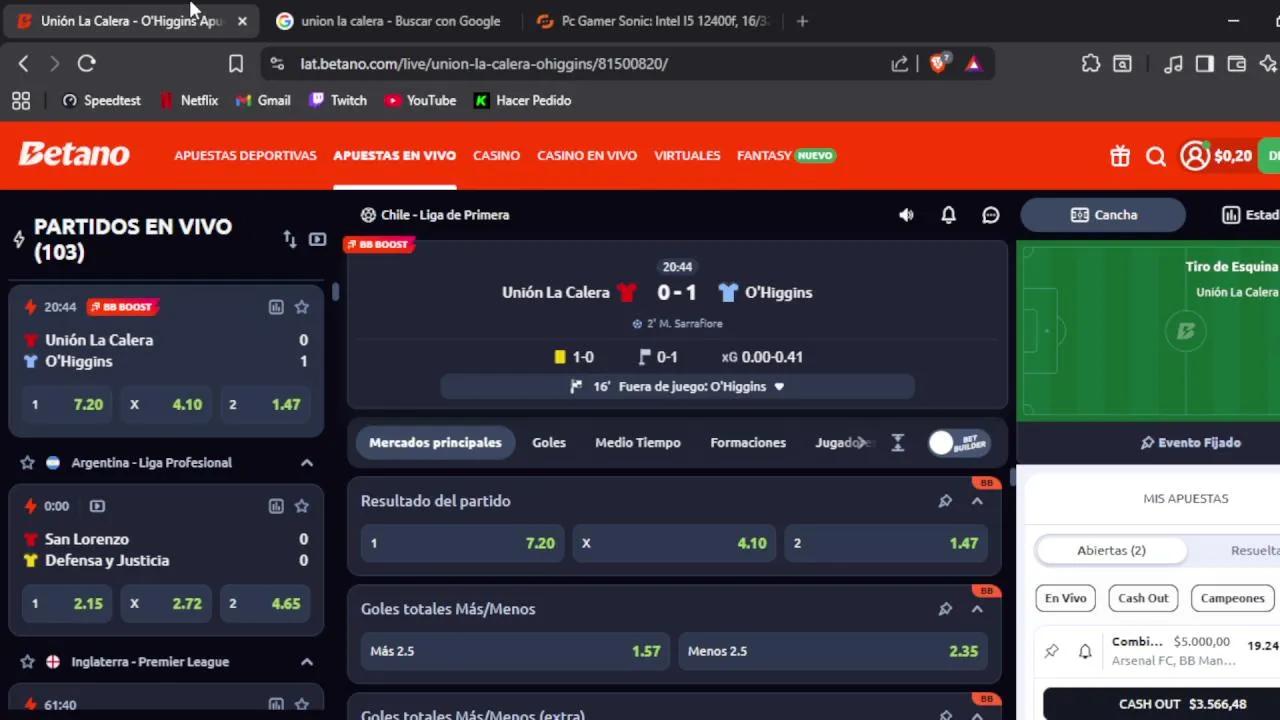Open the user account avatar icon
The image size is (1280, 720).
pyautogui.click(x=1194, y=156)
